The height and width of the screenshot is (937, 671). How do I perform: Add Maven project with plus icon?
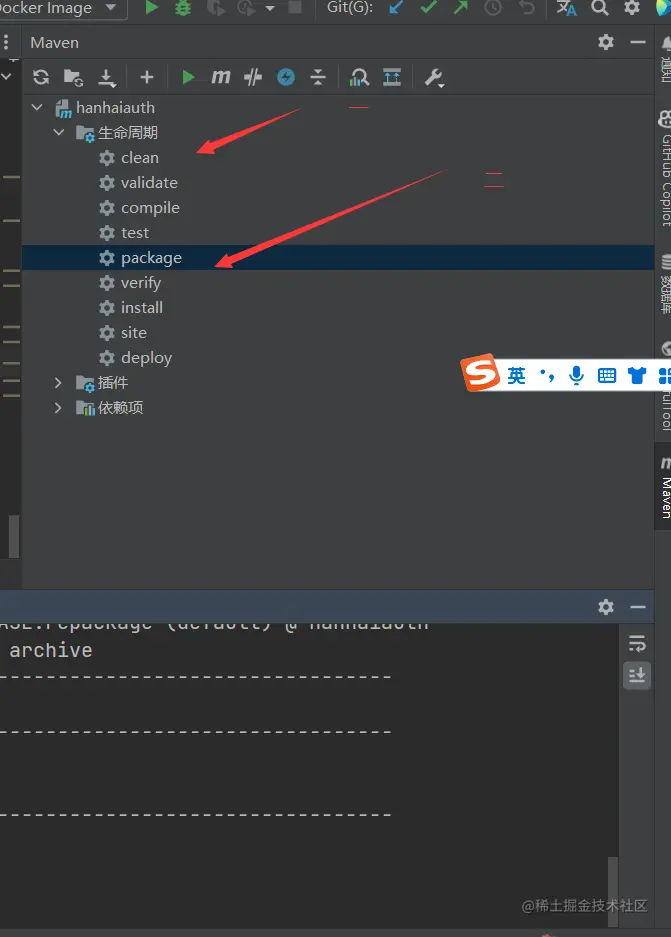click(146, 77)
